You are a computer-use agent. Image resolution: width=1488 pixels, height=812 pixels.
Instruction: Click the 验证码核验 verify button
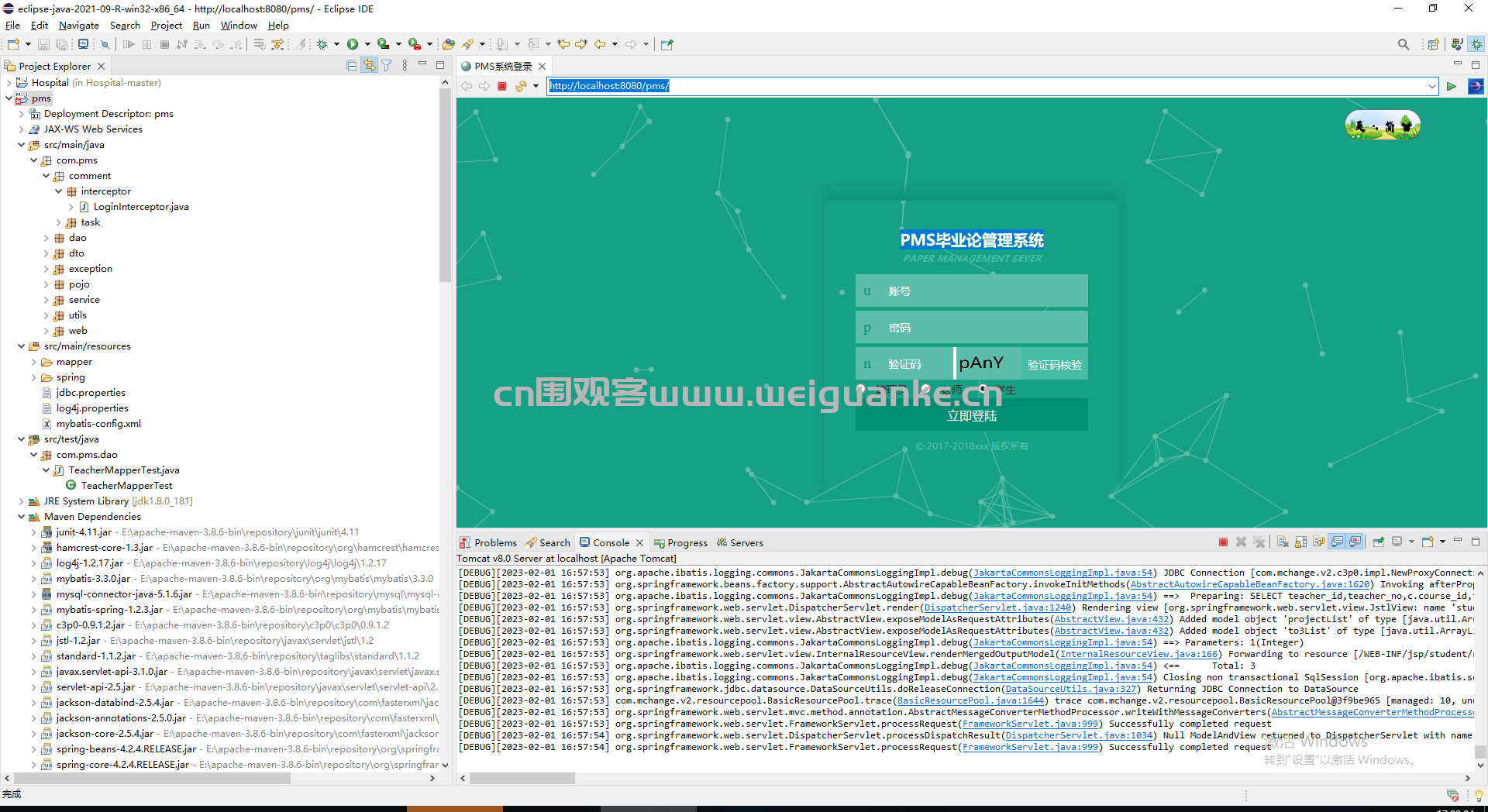pos(1055,364)
